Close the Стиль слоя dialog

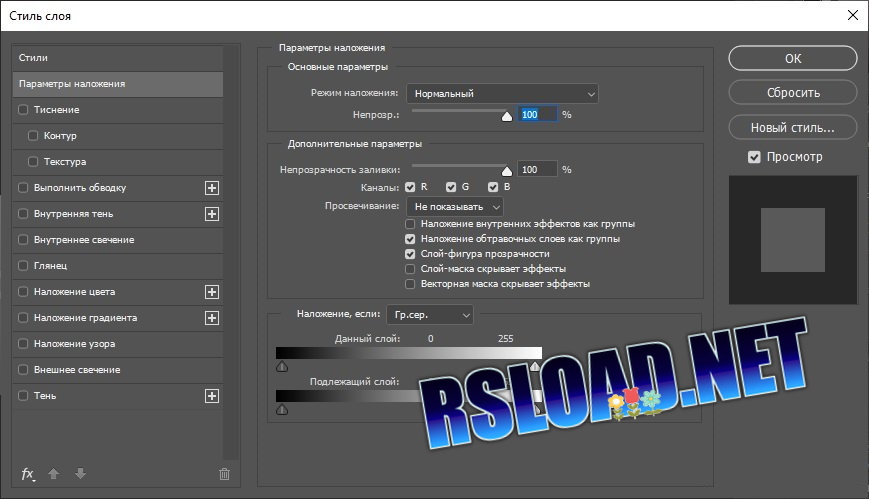pos(853,16)
